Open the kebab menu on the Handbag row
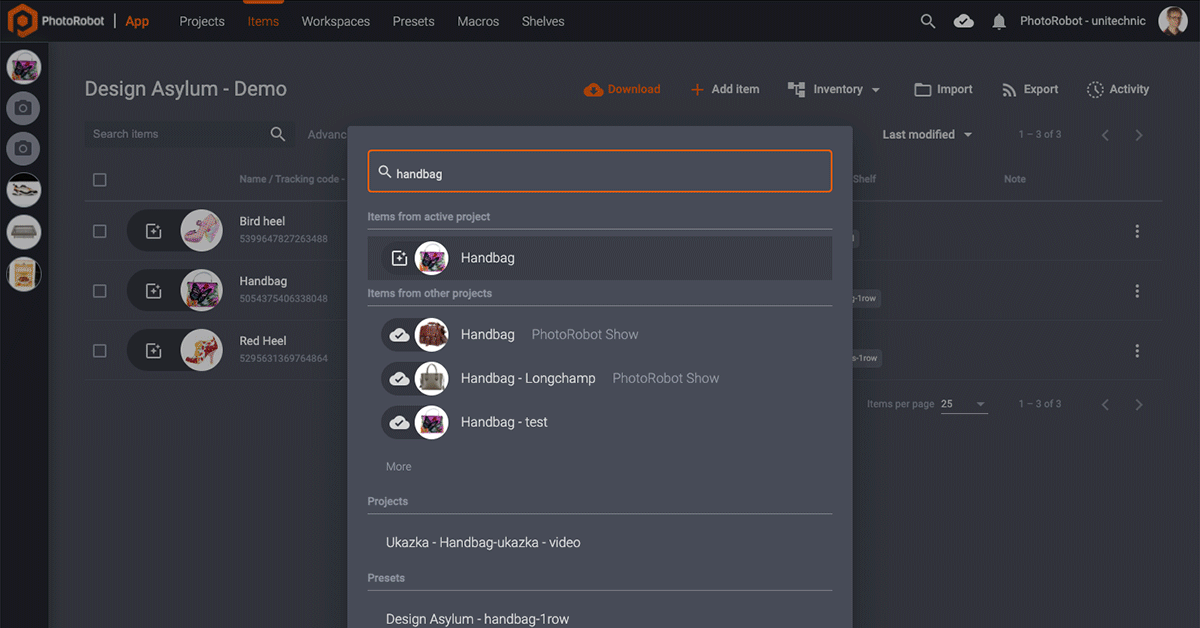The width and height of the screenshot is (1200, 628). click(x=1137, y=291)
